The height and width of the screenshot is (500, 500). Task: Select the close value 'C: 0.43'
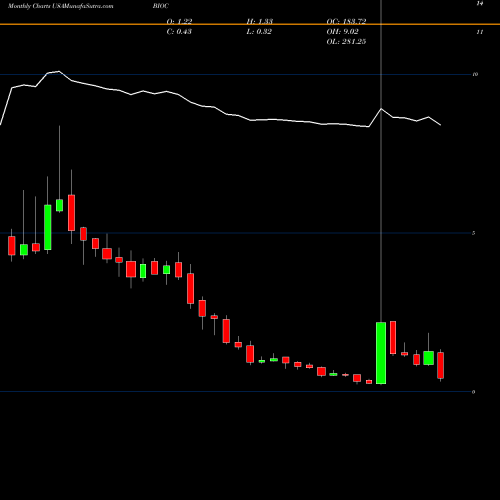[179, 32]
